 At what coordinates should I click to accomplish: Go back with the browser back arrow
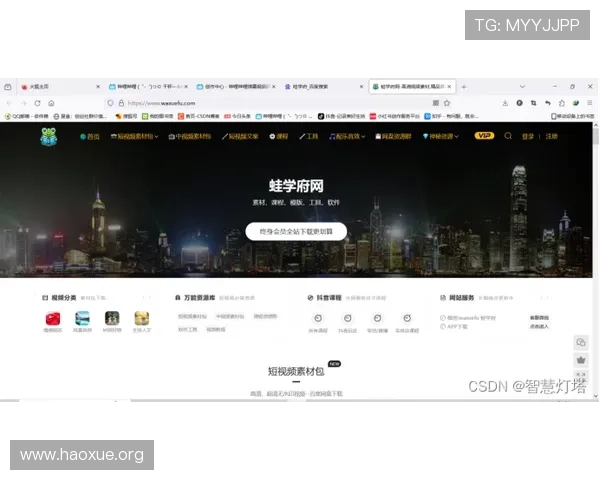[9, 103]
